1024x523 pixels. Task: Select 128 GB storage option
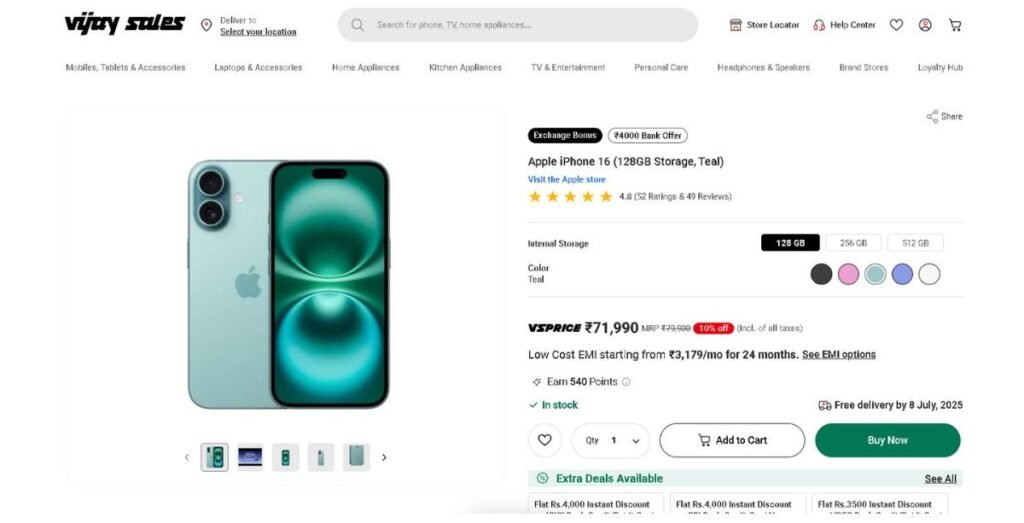[x=790, y=243]
